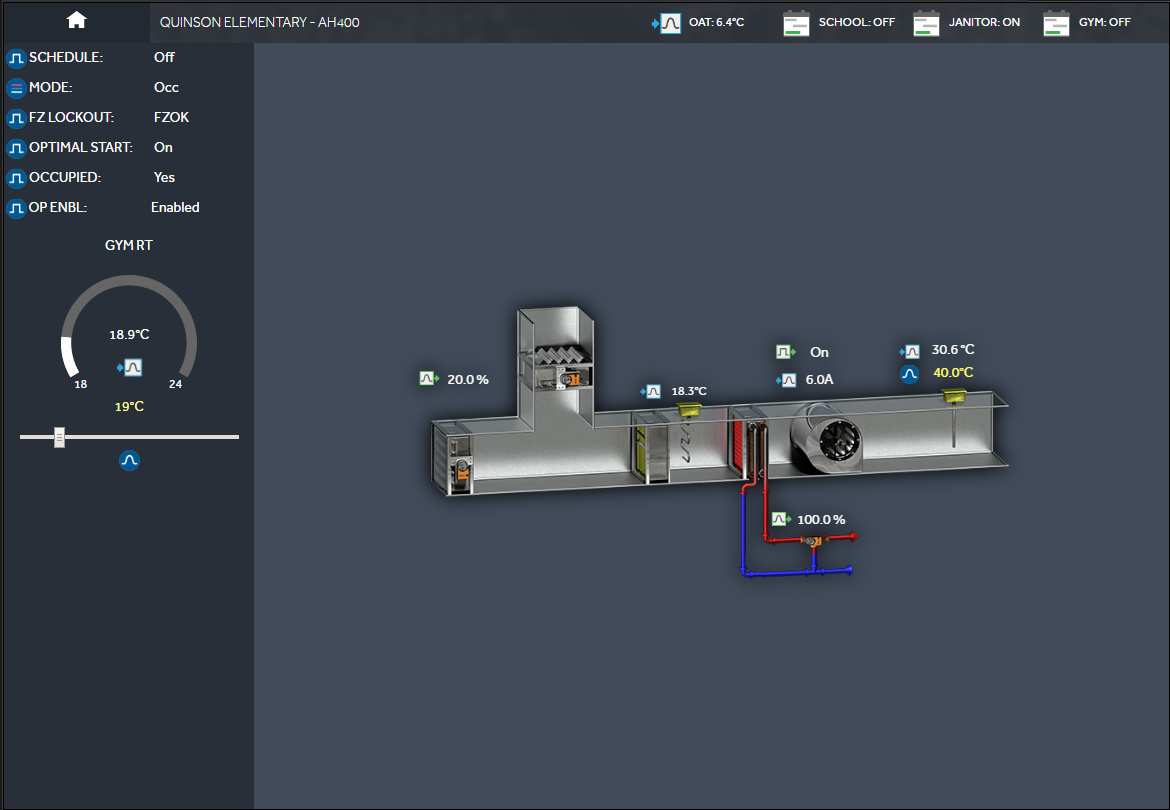Click the supply setpoint icon by 40.0°C
This screenshot has width=1170, height=810.
[909, 374]
